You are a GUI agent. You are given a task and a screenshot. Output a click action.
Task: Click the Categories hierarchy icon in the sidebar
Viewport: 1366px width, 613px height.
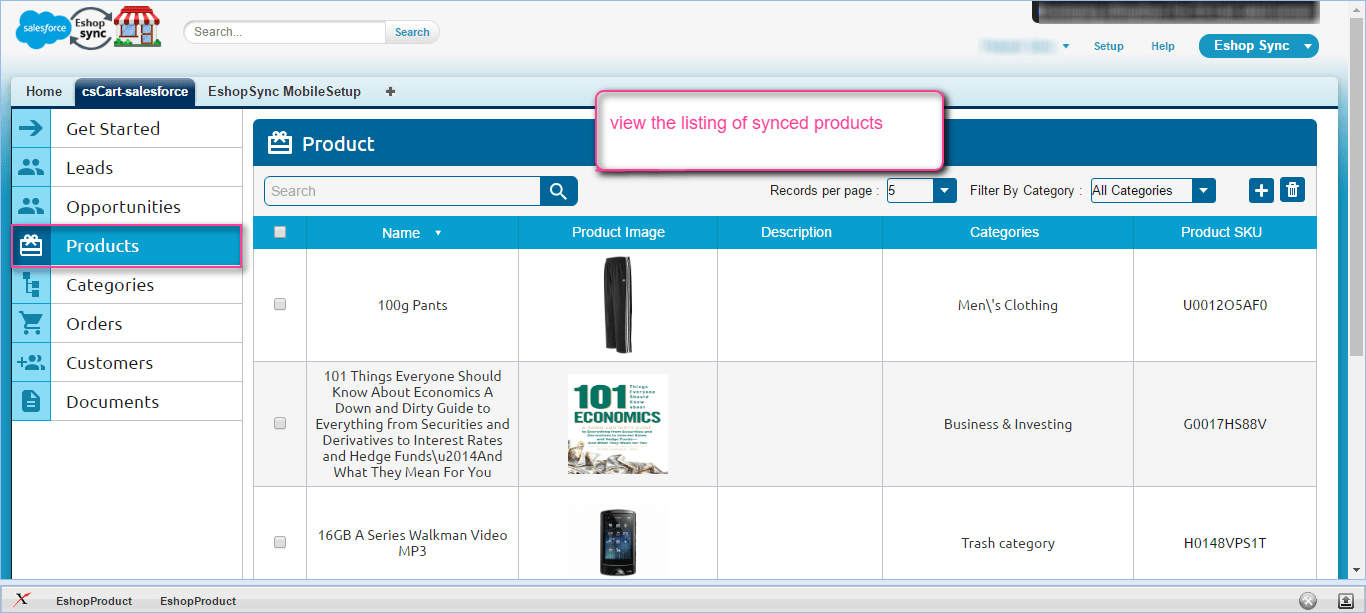tap(30, 284)
